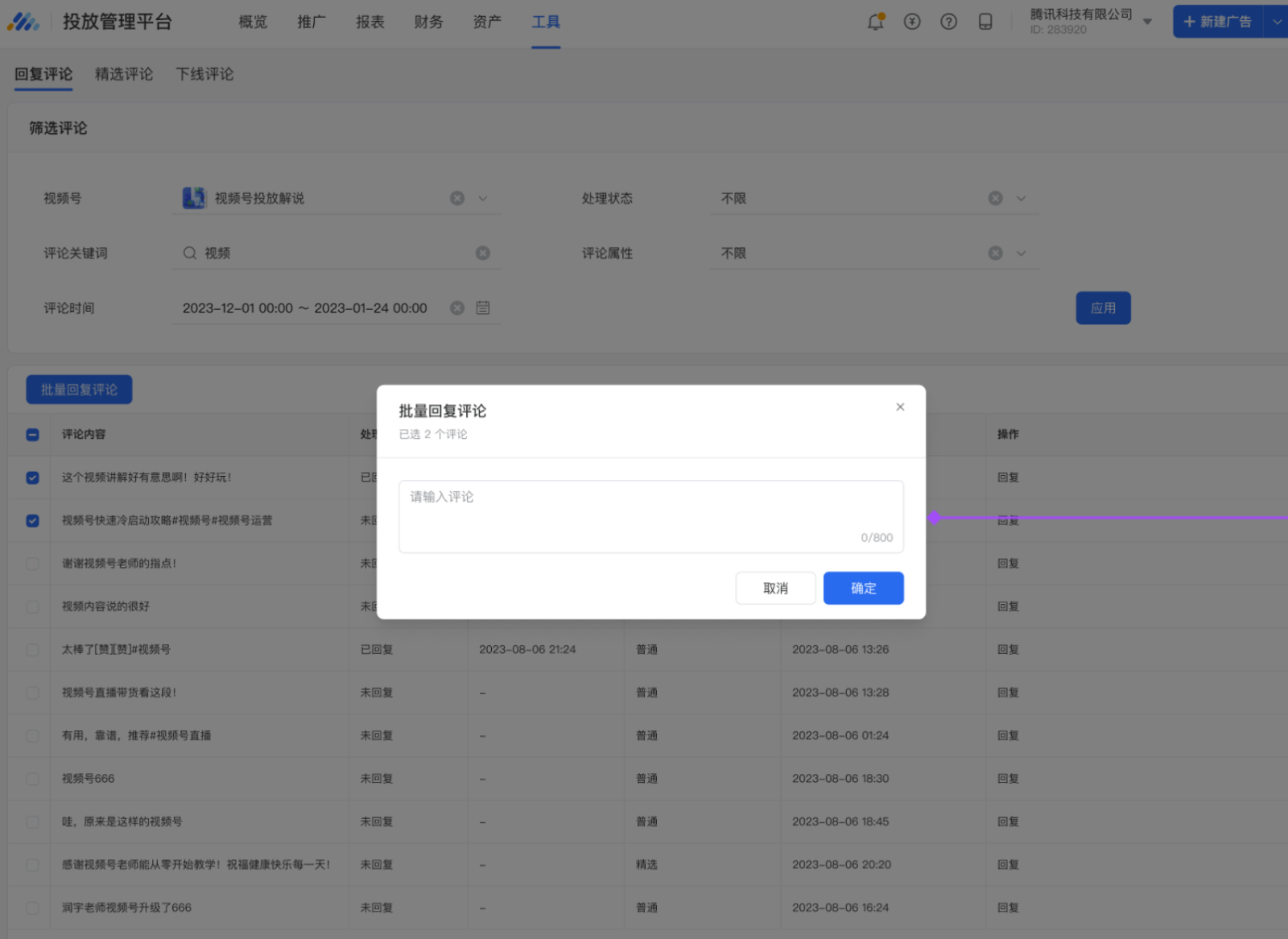
Task: Click the yuan currency account icon
Action: (912, 22)
